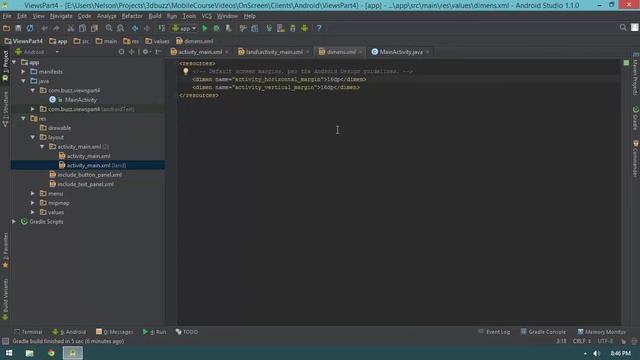Select include_button_panel.xml in the tree
The height and width of the screenshot is (360, 640).
(x=89, y=175)
